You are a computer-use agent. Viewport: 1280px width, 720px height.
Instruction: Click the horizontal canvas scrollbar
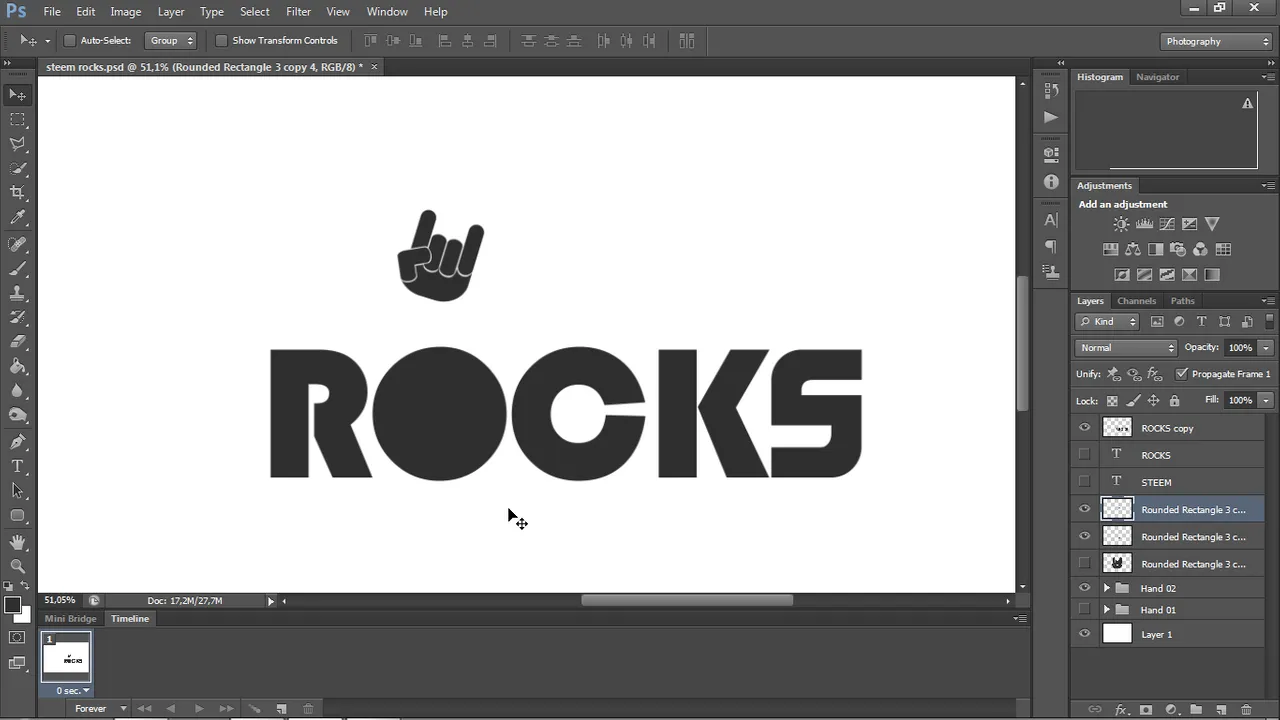point(687,601)
